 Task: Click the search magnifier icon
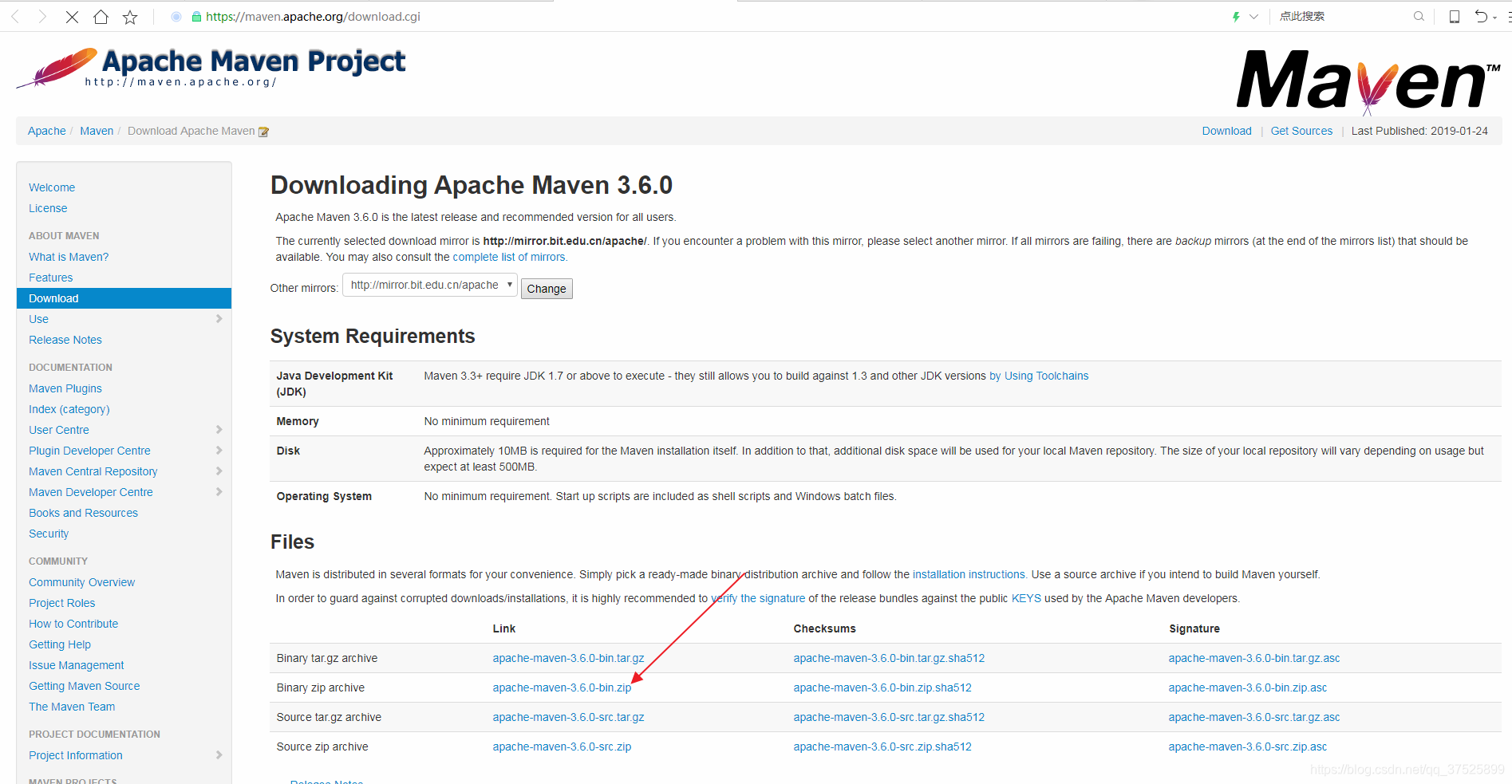pyautogui.click(x=1419, y=16)
